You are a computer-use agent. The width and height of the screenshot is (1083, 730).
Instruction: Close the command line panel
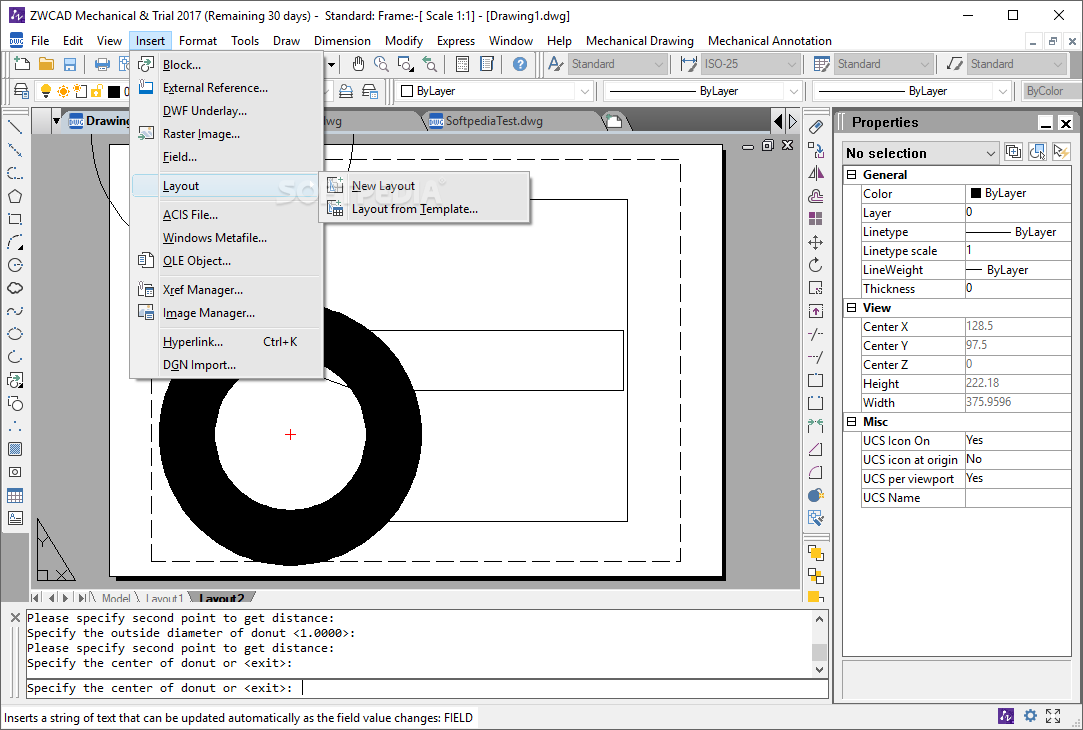pyautogui.click(x=15, y=617)
